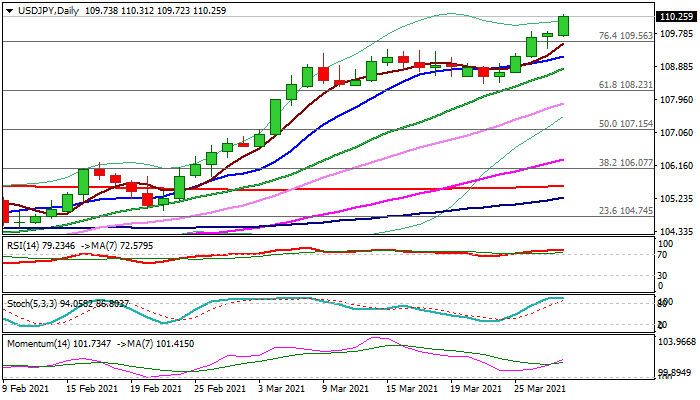Viewport: 700px width, 400px height.
Task: Select the 76.4 Fibonacci level label
Action: tap(625, 36)
